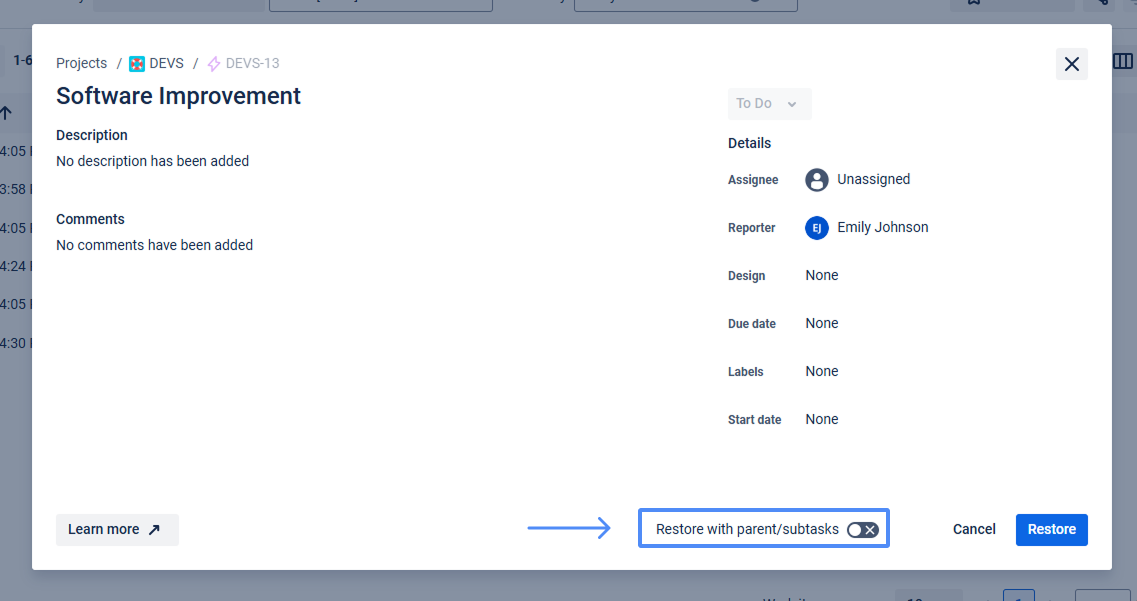Click the Due date None value
The image size is (1137, 601).
click(x=822, y=323)
